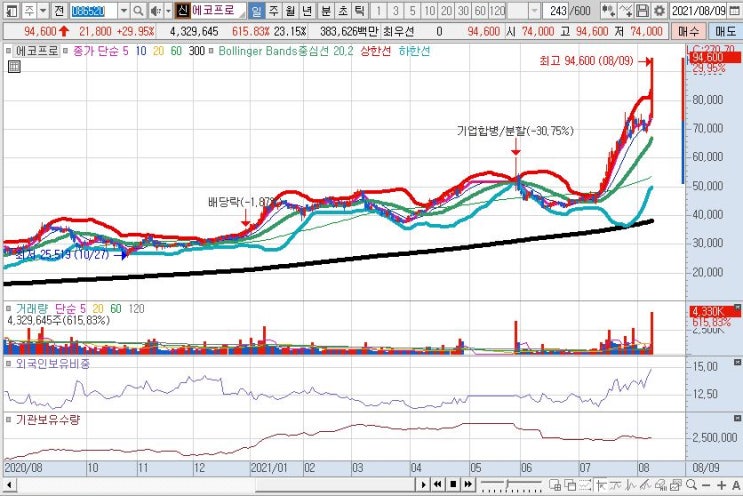
Task: Click the add-indicator dots icon
Action: click(x=608, y=10)
